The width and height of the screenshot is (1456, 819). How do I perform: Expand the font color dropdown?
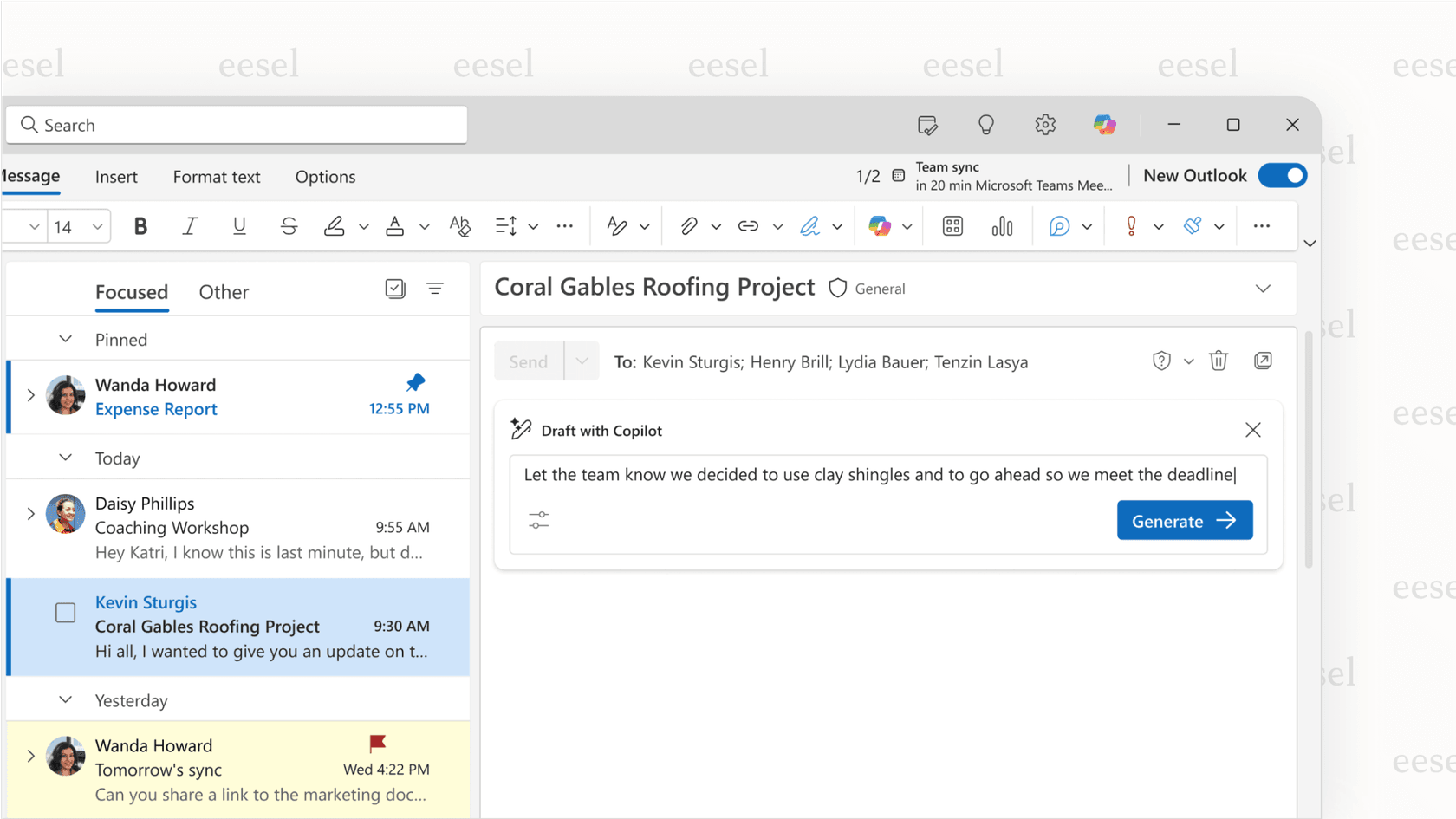pyautogui.click(x=424, y=226)
